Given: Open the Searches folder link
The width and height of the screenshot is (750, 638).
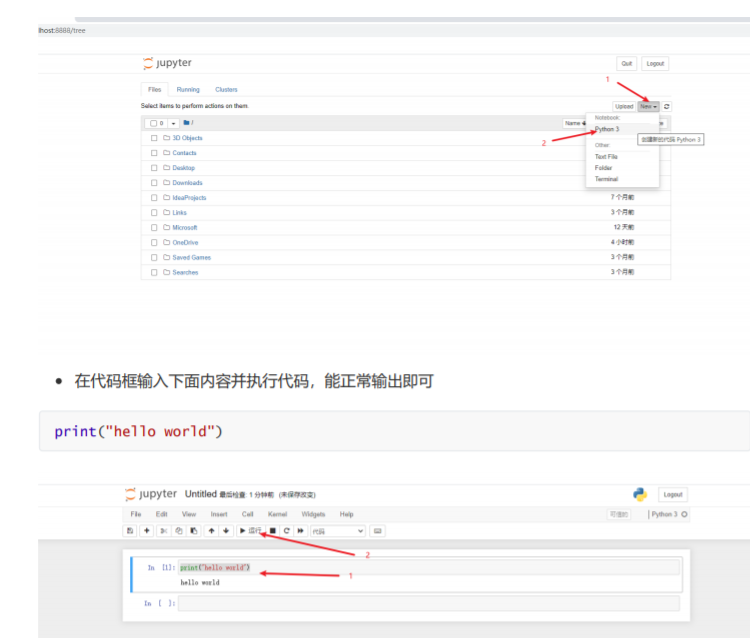Looking at the screenshot, I should pos(185,272).
